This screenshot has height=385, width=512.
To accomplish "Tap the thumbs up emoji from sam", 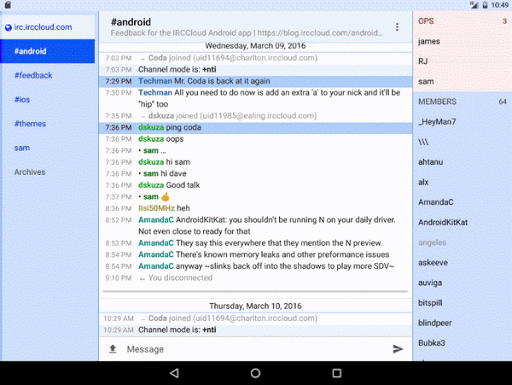I will pos(165,197).
